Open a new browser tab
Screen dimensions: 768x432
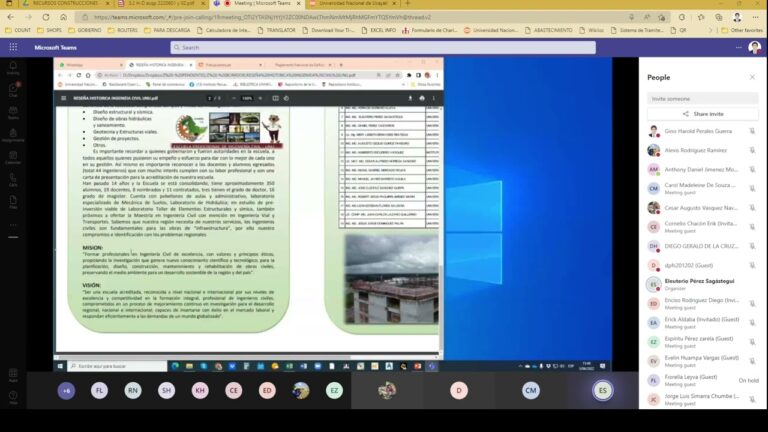click(408, 3)
